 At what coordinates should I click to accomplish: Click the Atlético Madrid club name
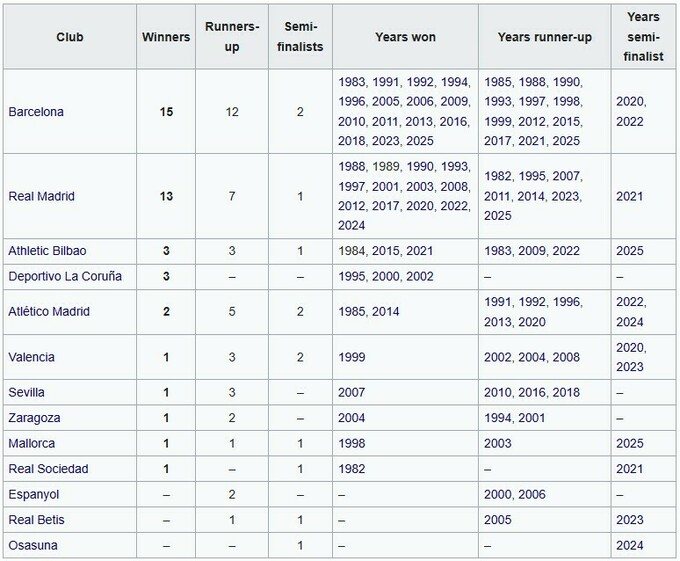point(48,312)
